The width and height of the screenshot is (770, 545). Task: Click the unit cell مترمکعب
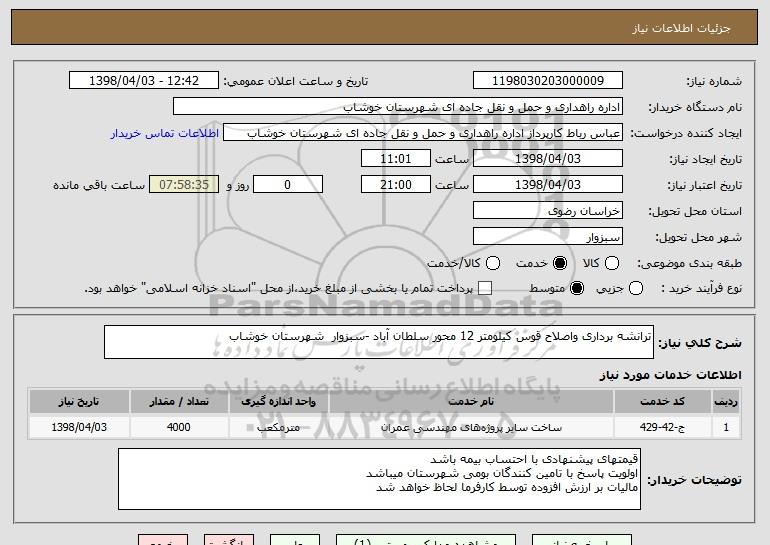tap(278, 427)
